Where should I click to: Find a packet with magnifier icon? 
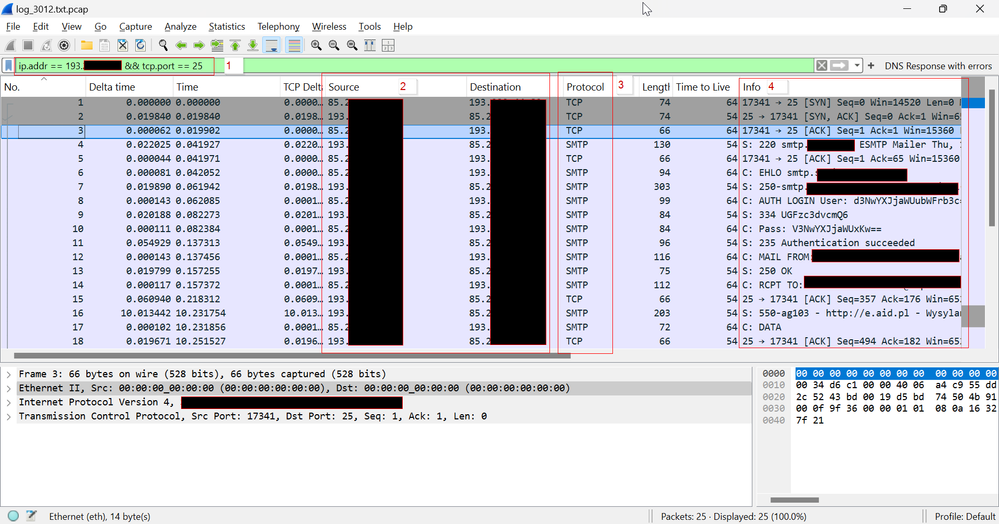163,45
